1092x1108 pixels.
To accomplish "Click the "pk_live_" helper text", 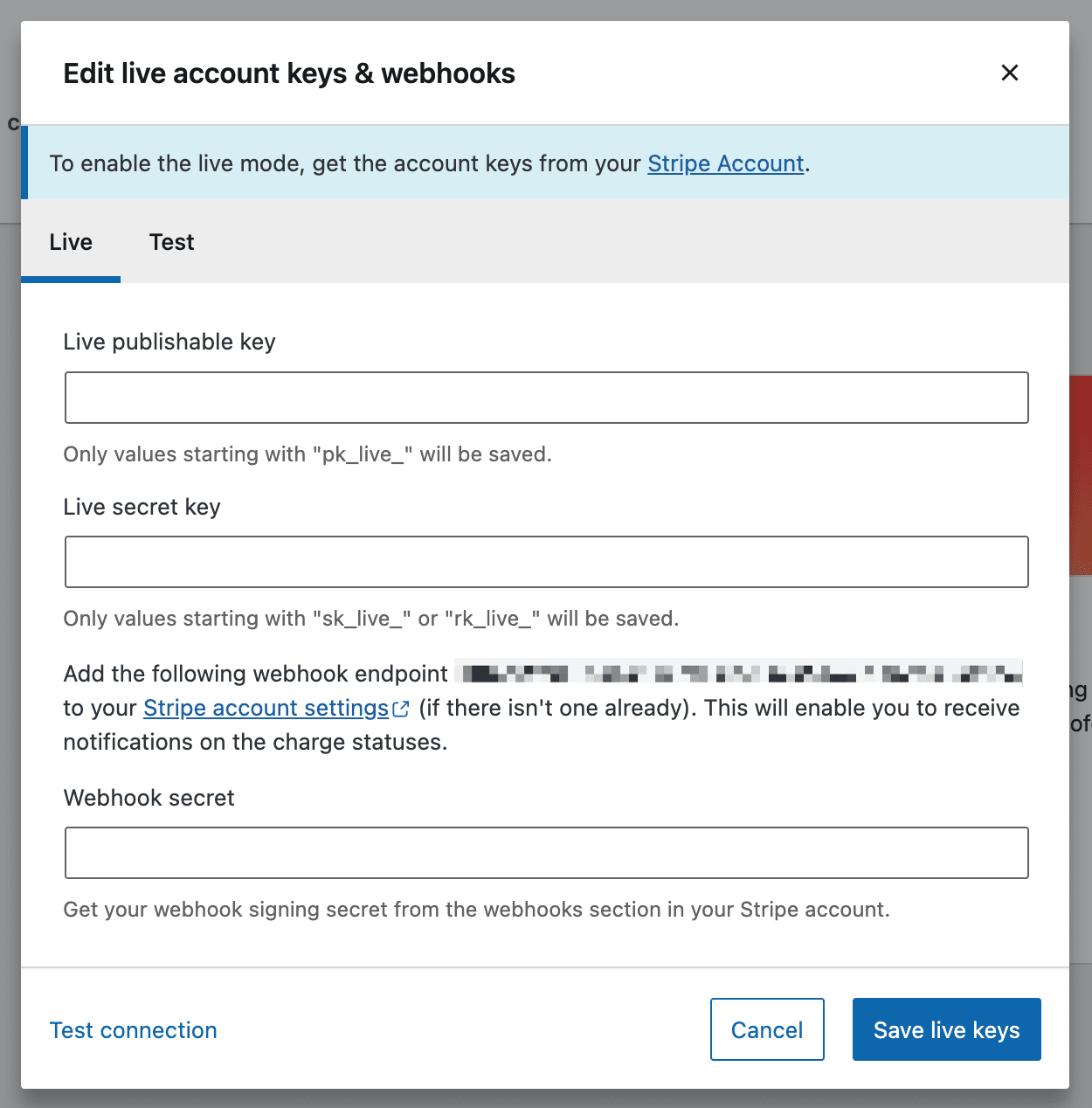I will tap(308, 454).
